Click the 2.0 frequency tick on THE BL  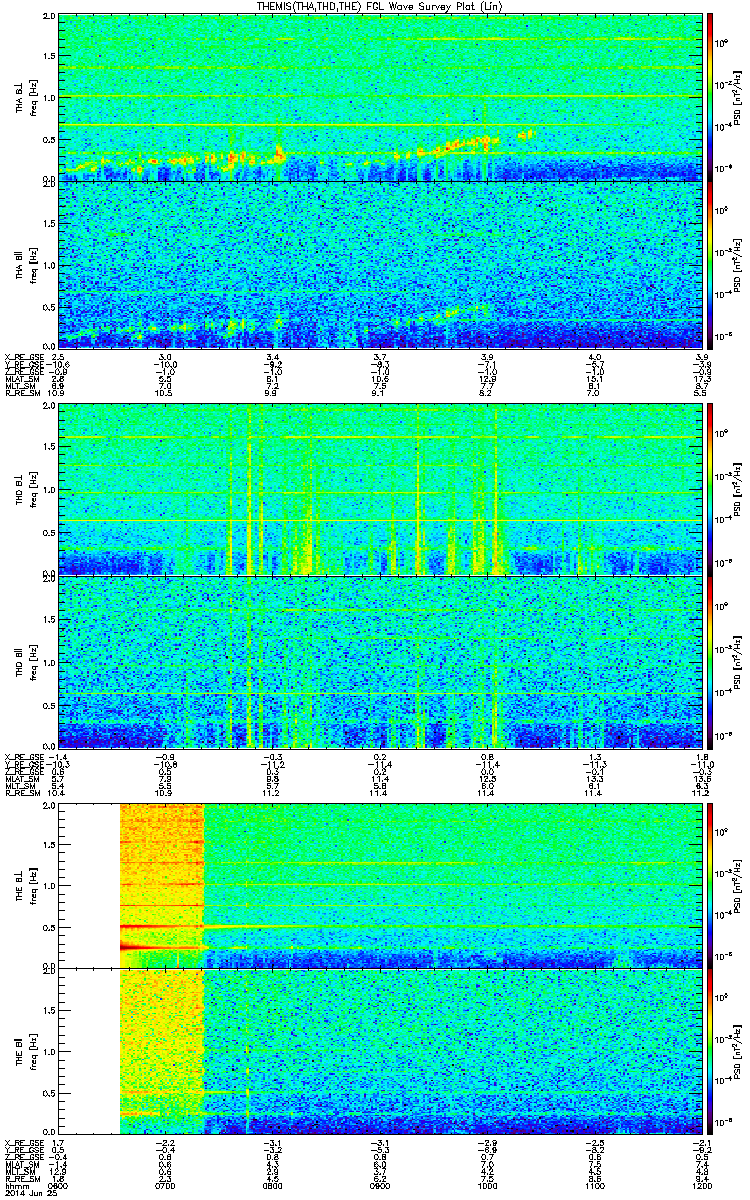(x=49, y=807)
